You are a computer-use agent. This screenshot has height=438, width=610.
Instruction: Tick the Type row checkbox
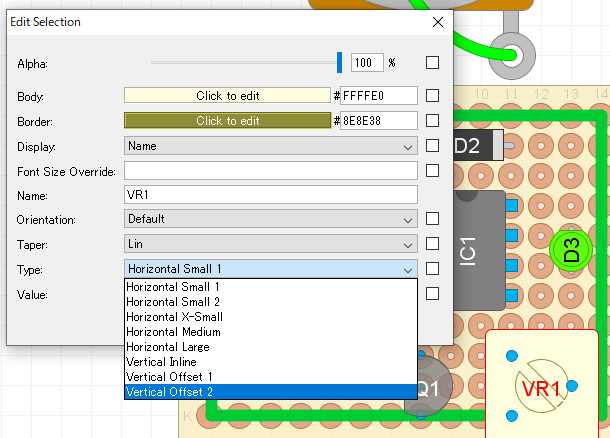click(432, 268)
